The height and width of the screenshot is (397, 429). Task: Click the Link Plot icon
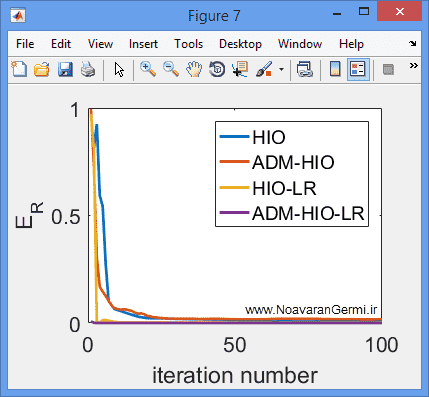point(305,70)
